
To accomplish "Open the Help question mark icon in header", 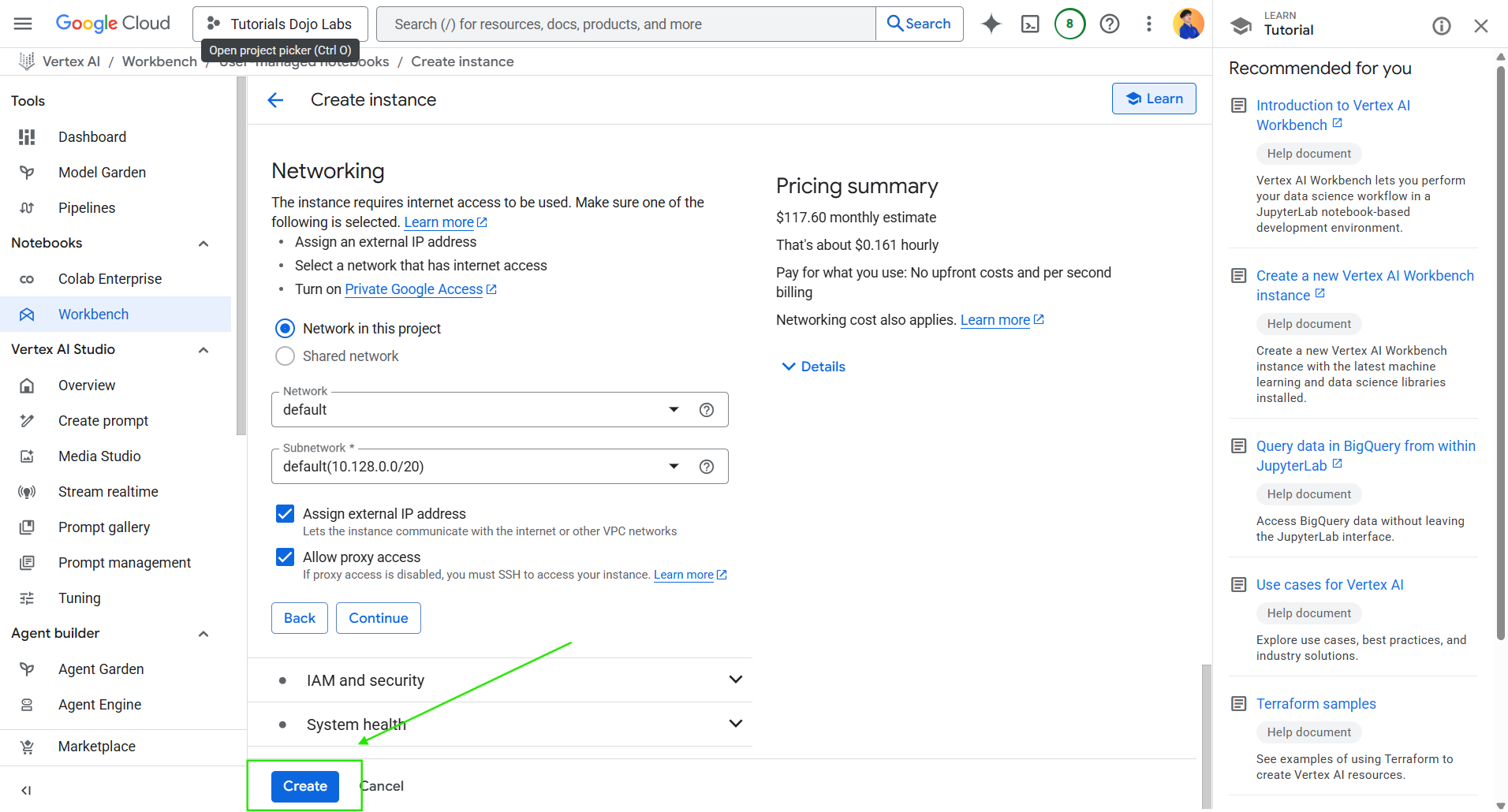I will [1109, 24].
